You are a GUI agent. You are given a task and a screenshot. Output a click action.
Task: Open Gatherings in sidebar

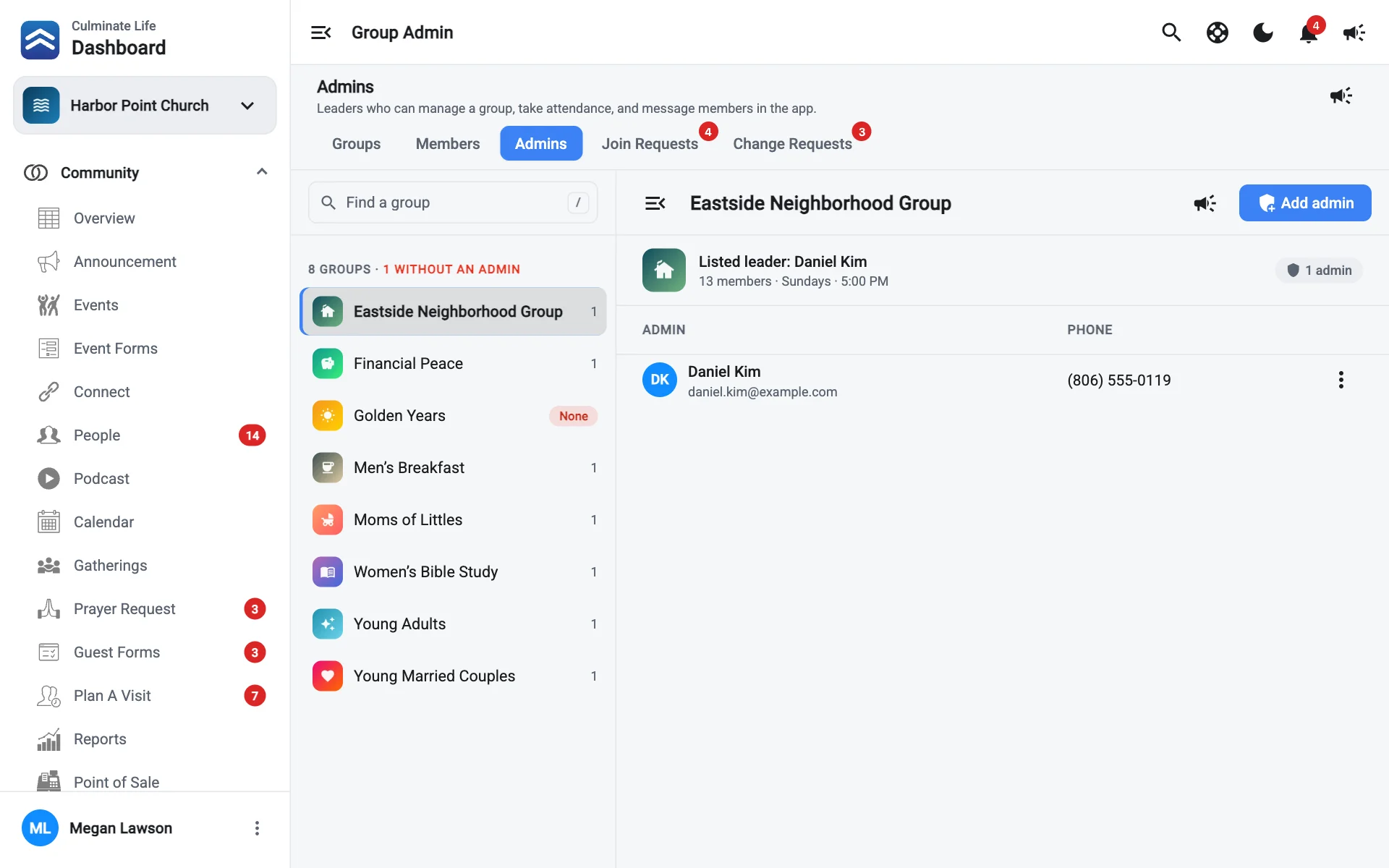145,566
